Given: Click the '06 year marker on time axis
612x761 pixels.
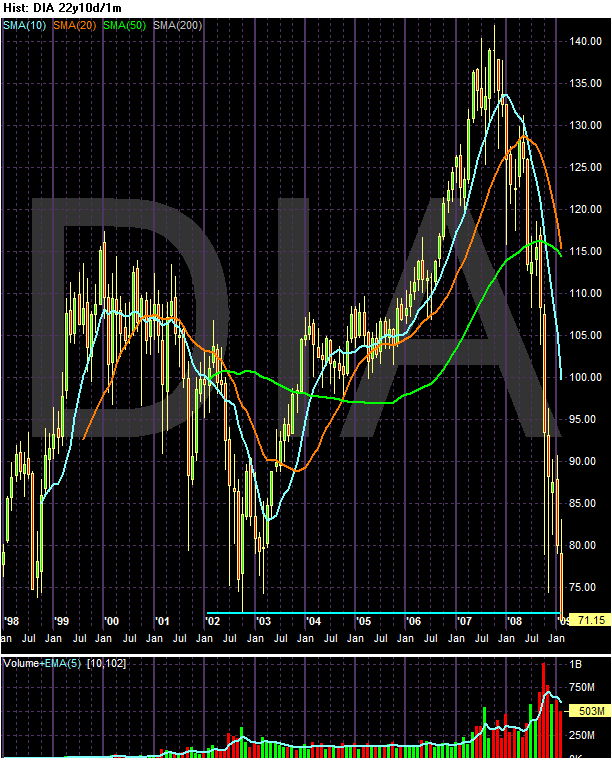Looking at the screenshot, I should tap(414, 621).
